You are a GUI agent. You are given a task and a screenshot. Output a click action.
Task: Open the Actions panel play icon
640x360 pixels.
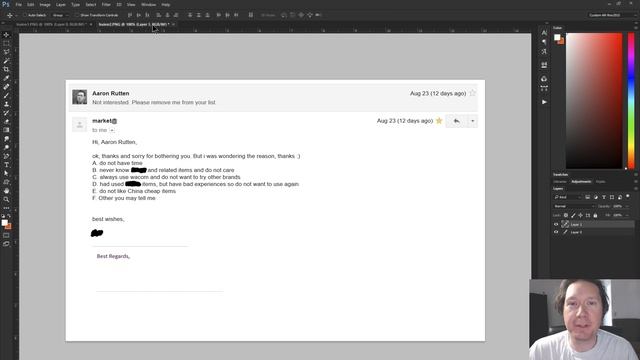pyautogui.click(x=544, y=102)
